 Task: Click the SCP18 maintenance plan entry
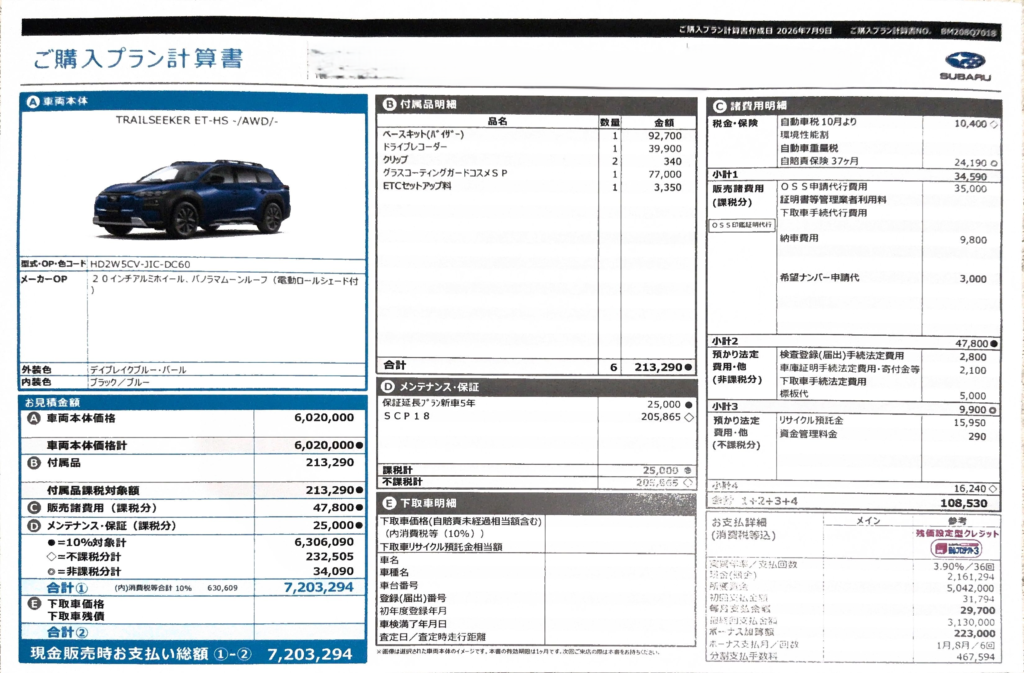coord(406,416)
